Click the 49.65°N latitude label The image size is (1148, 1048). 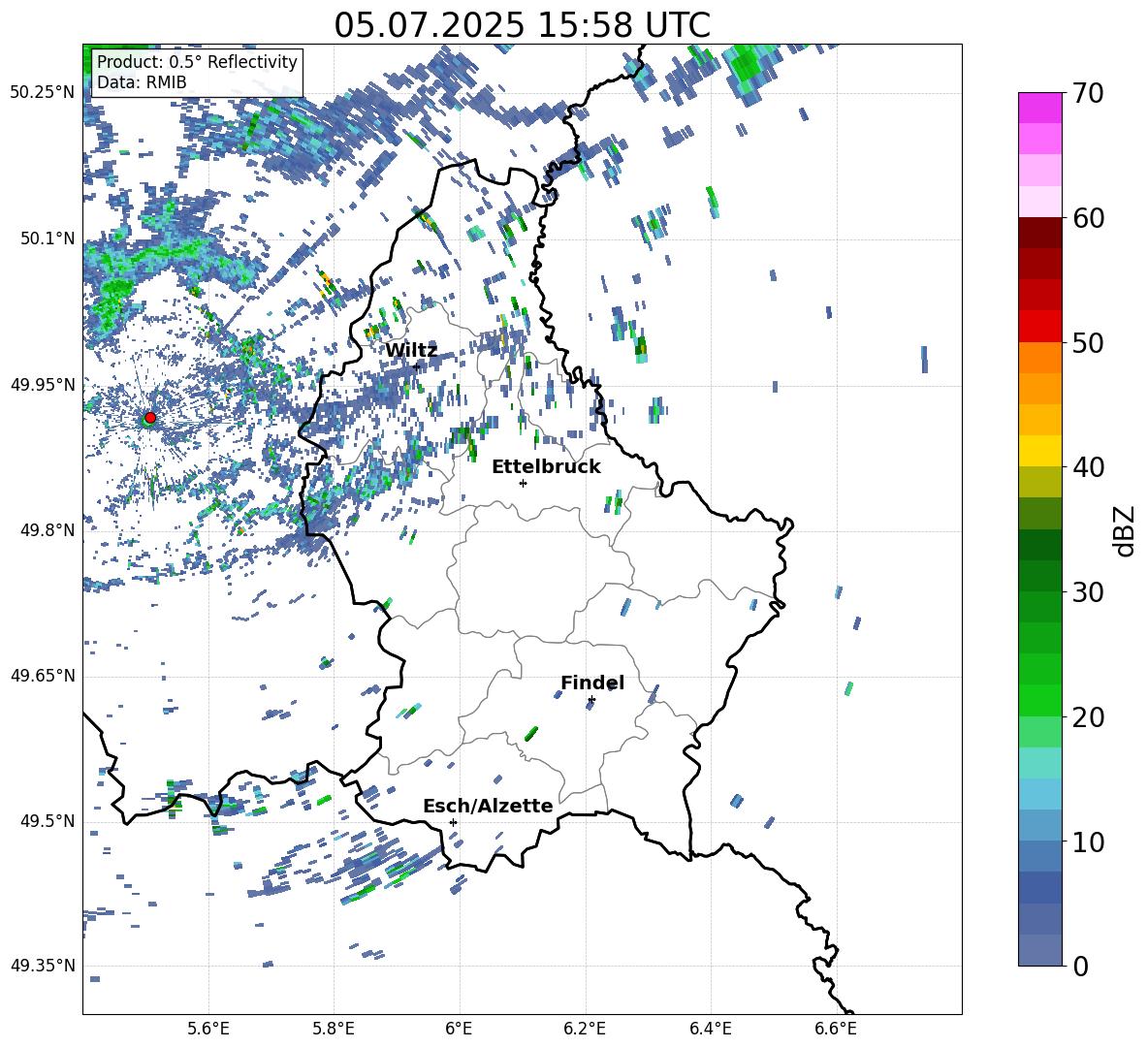pos(43,676)
